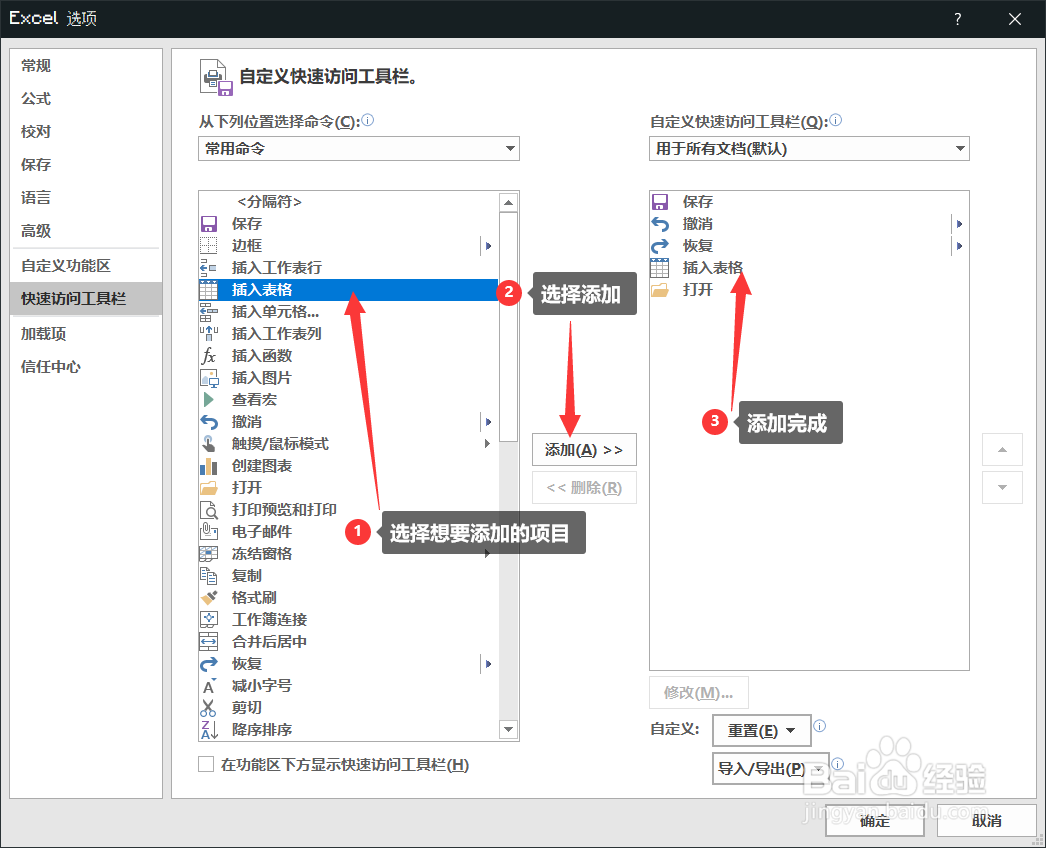Click the 插入函数 fx icon

[208, 356]
